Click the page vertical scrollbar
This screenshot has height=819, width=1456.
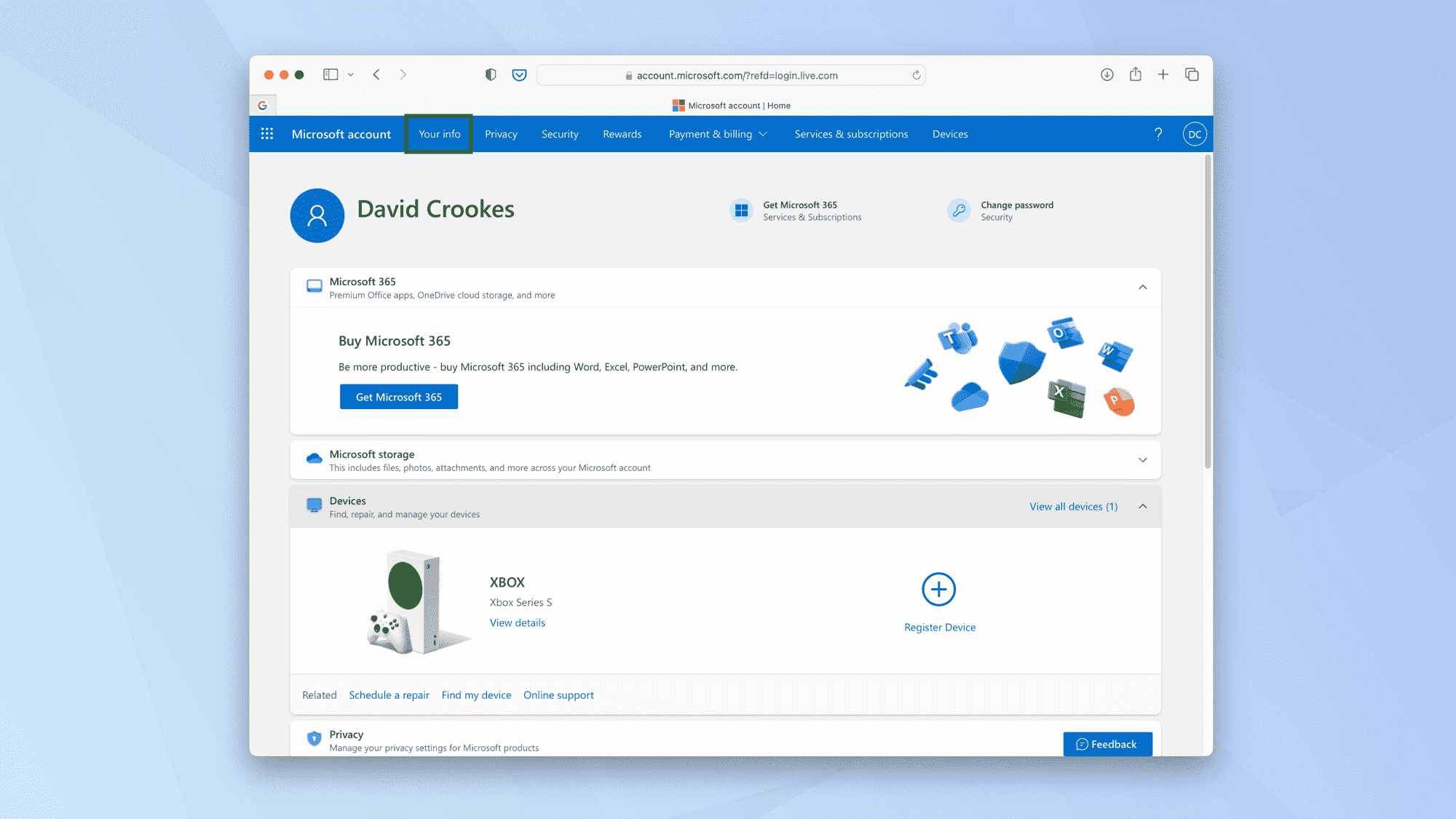(x=1208, y=312)
